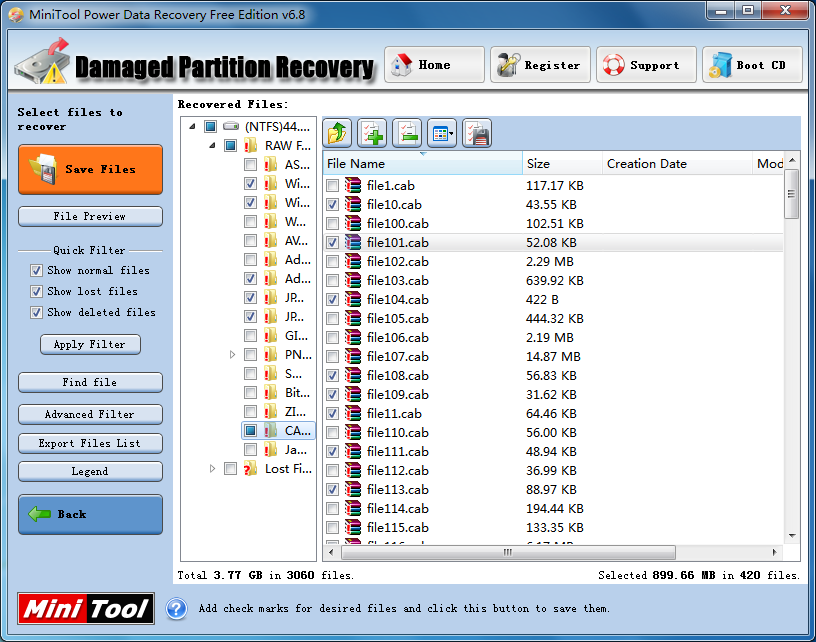The height and width of the screenshot is (642, 816).
Task: Click the RAW F... folder icon
Action: [250, 145]
